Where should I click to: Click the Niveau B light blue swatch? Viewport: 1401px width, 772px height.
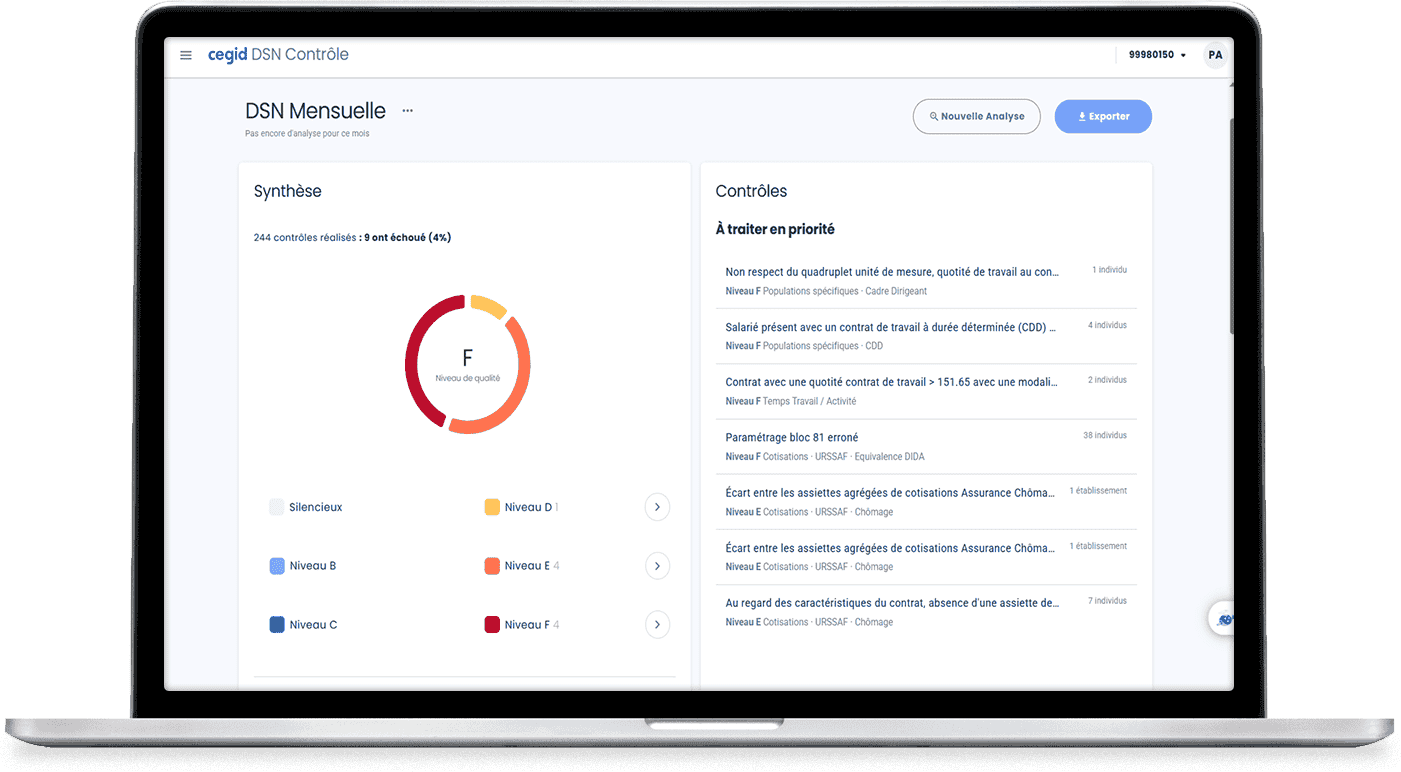tap(277, 566)
